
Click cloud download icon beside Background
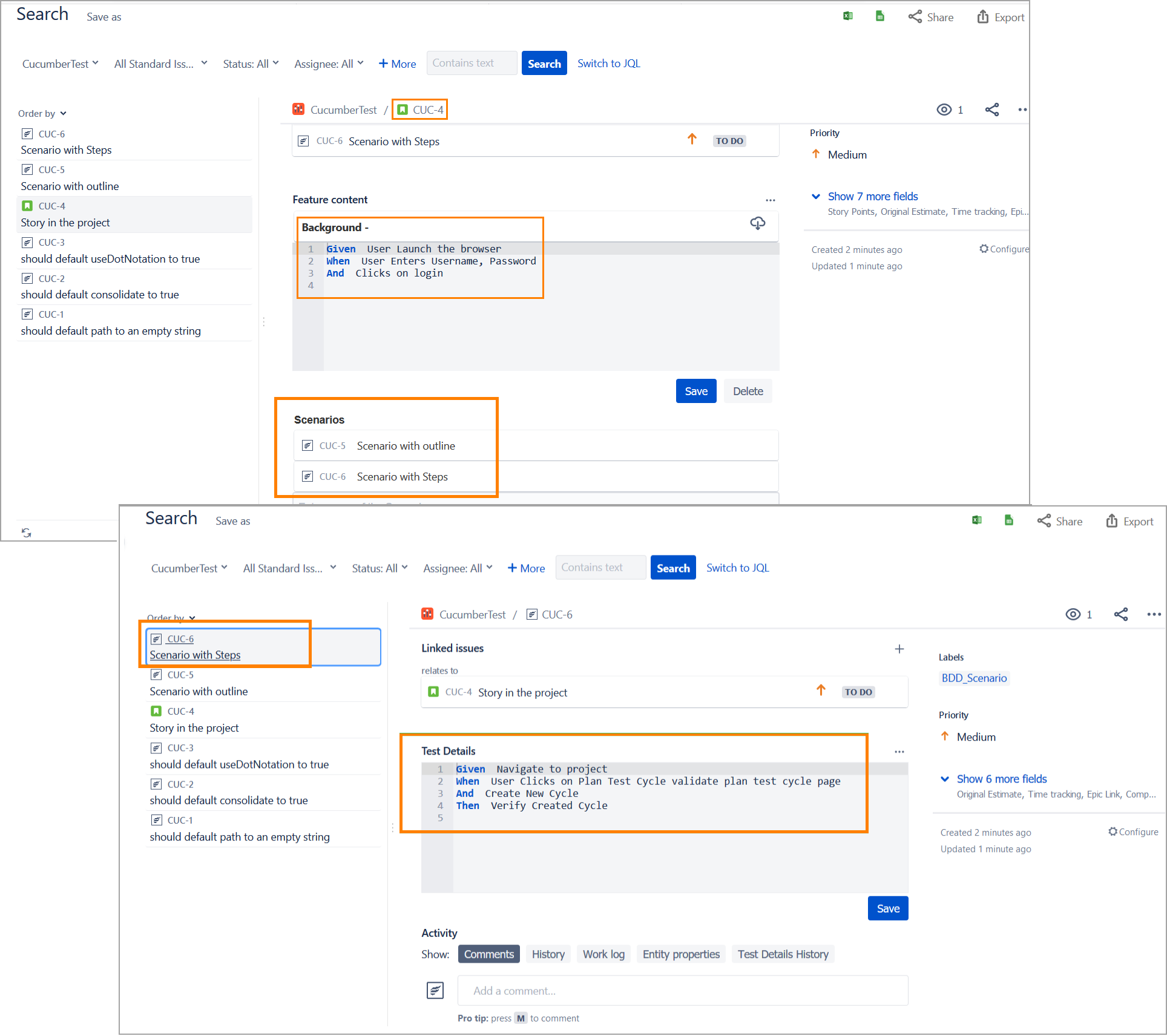[x=757, y=223]
